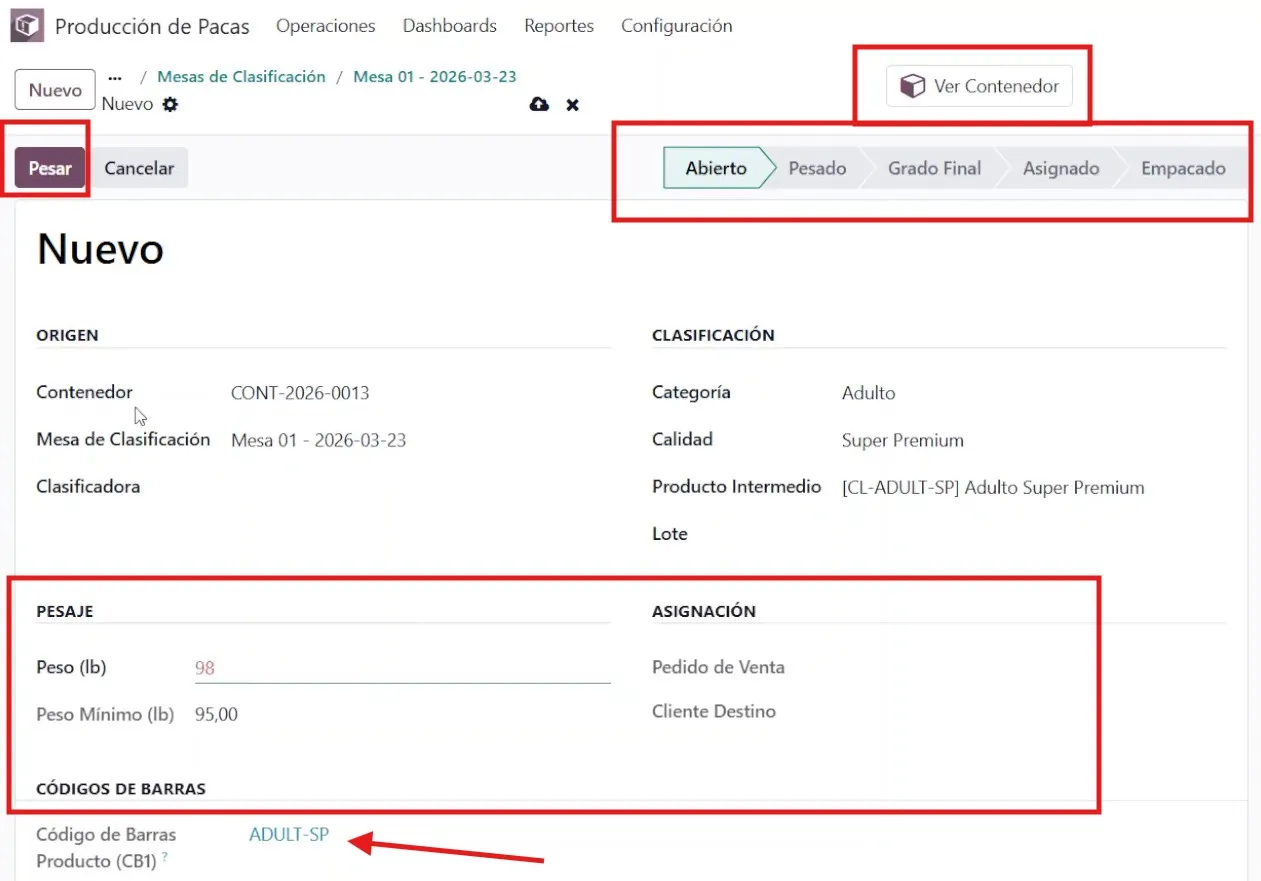Image resolution: width=1261 pixels, height=881 pixels.
Task: Click the [CL-ADULT-SP] Adulto Super Premium value
Action: pyautogui.click(x=993, y=488)
